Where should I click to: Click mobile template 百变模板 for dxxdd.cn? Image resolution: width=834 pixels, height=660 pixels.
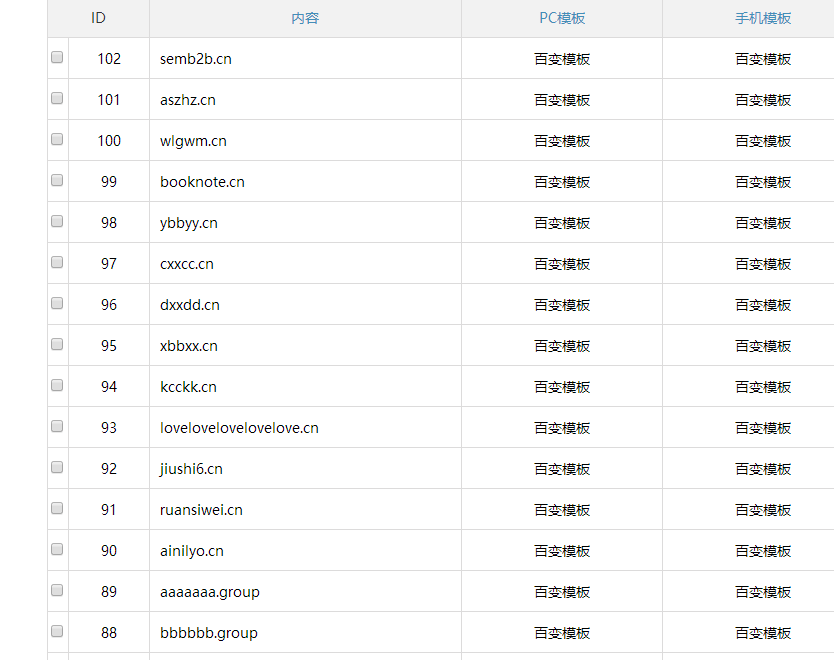point(763,305)
